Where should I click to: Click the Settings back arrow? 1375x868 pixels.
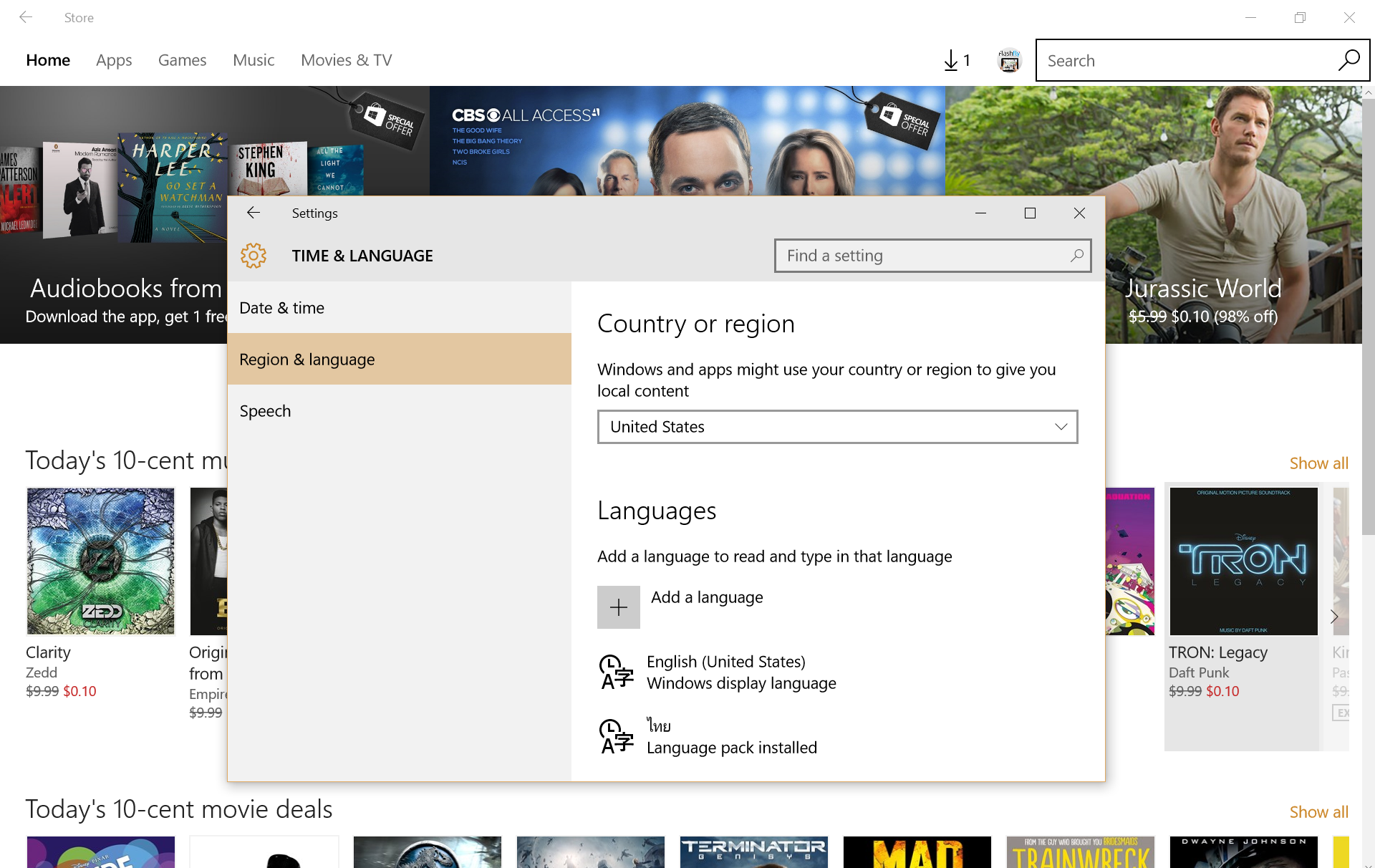[254, 213]
